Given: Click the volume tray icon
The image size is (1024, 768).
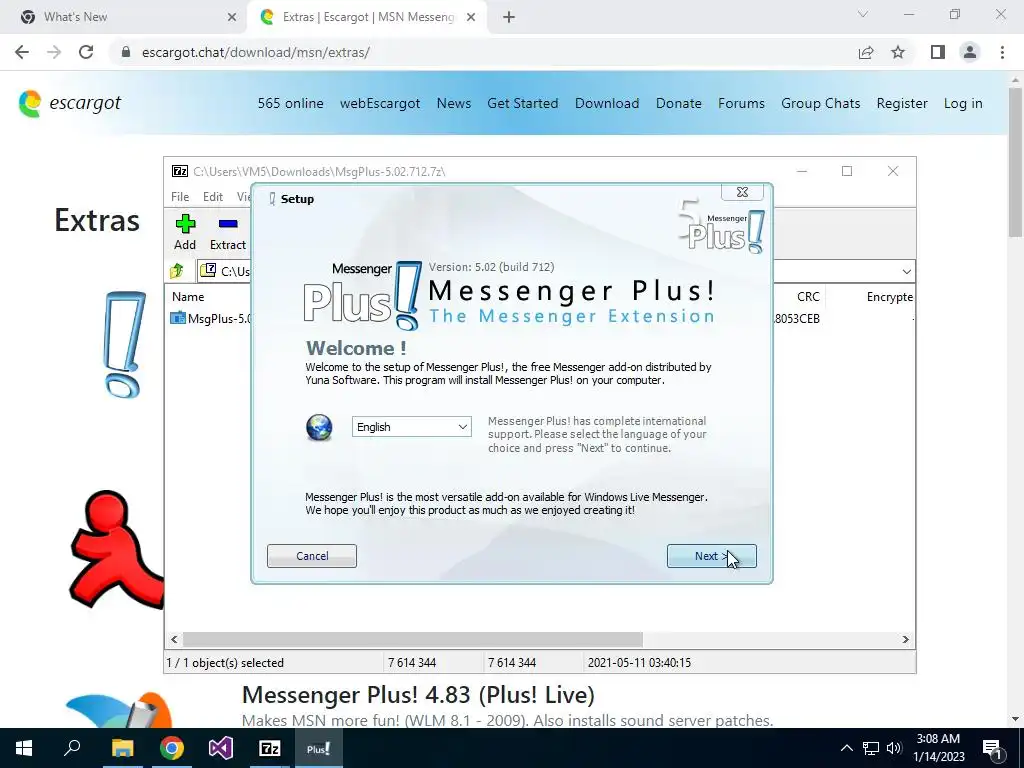Looking at the screenshot, I should 894,748.
